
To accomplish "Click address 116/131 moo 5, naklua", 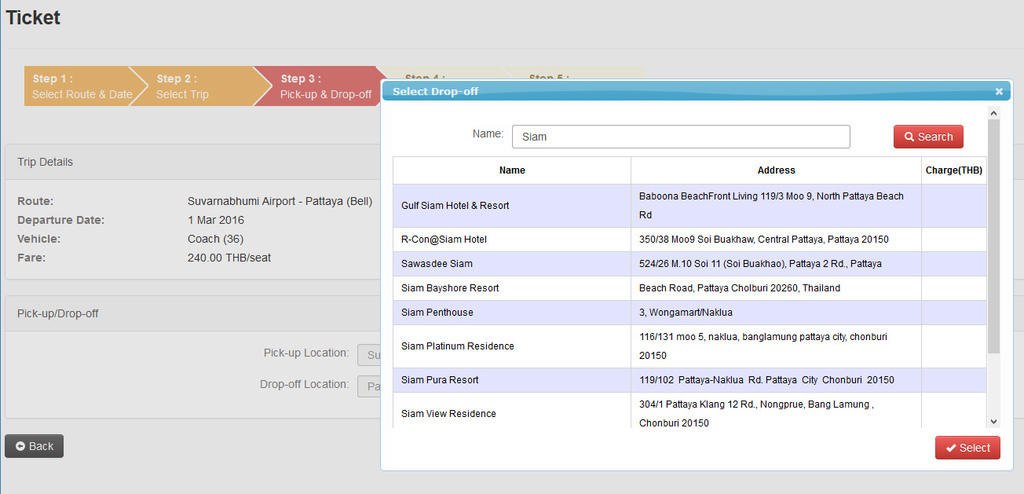I will point(763,346).
